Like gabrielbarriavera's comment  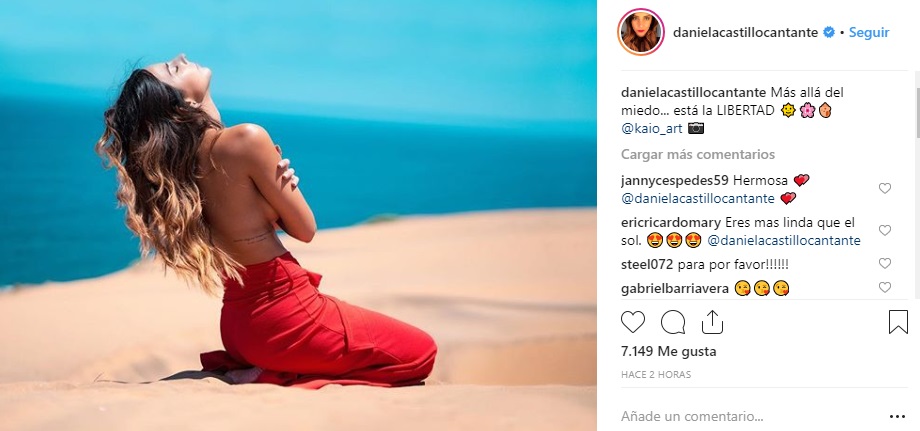pyautogui.click(x=884, y=287)
